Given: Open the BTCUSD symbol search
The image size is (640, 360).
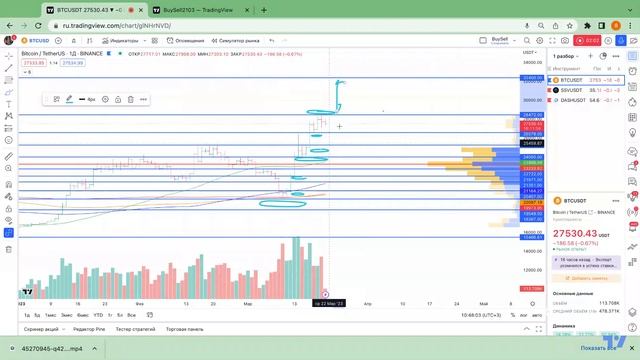Looking at the screenshot, I should [36, 40].
